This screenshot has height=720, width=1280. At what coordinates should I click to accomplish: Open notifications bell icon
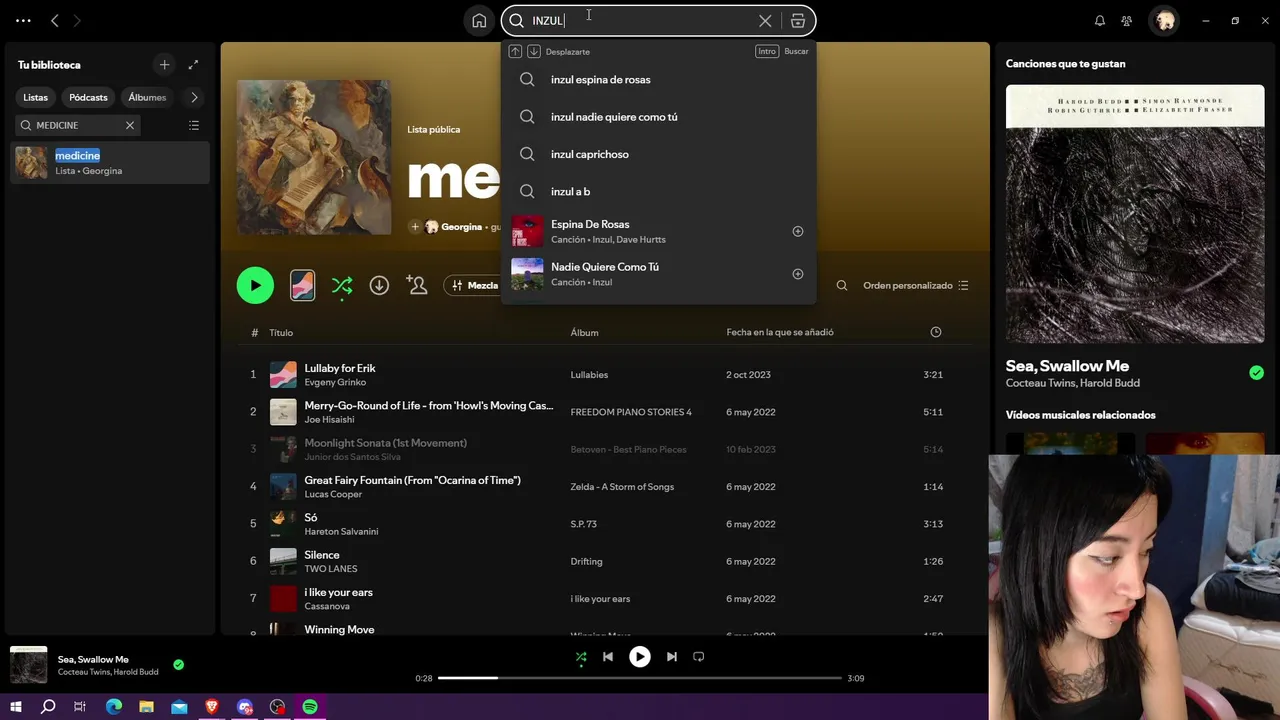[1100, 21]
